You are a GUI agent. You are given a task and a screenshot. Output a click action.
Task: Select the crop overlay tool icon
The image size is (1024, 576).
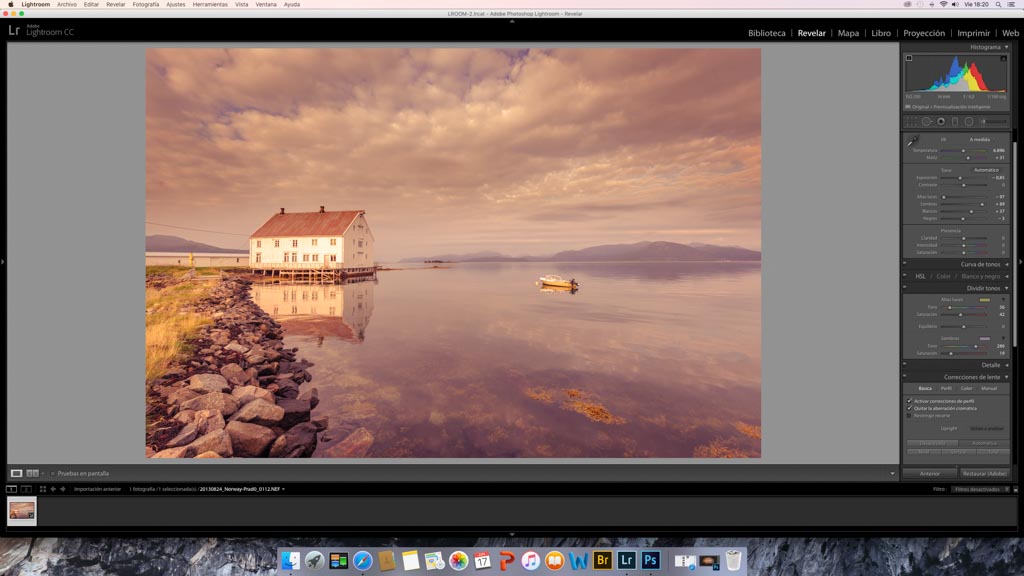pos(911,122)
